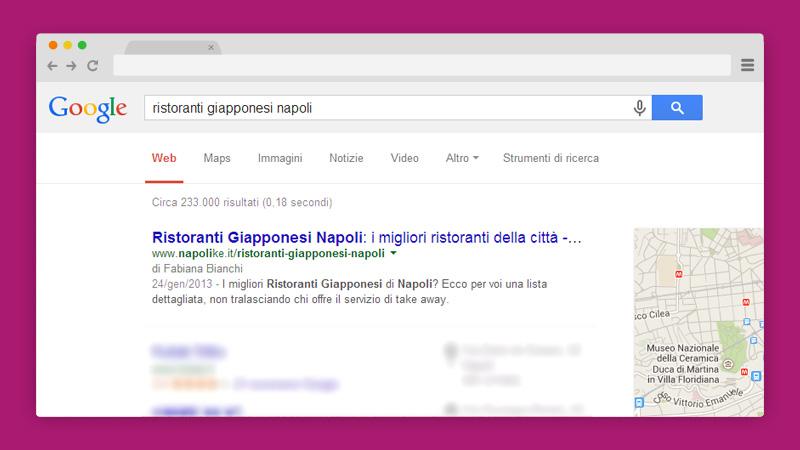Select the Web results tab
Image resolution: width=800 pixels, height=450 pixels.
pyautogui.click(x=164, y=158)
